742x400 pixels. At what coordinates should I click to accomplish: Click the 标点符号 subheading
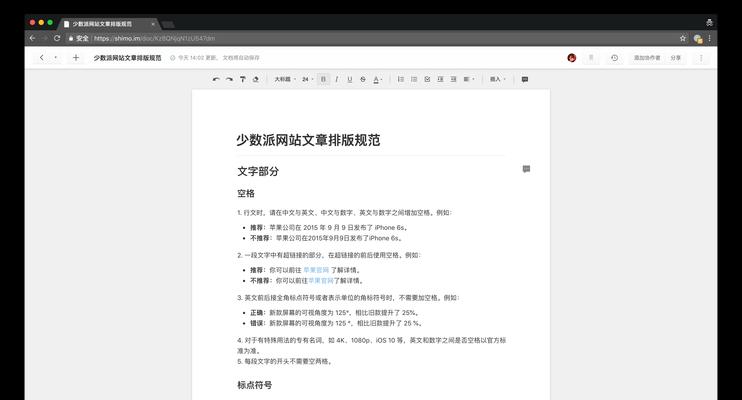click(x=255, y=385)
